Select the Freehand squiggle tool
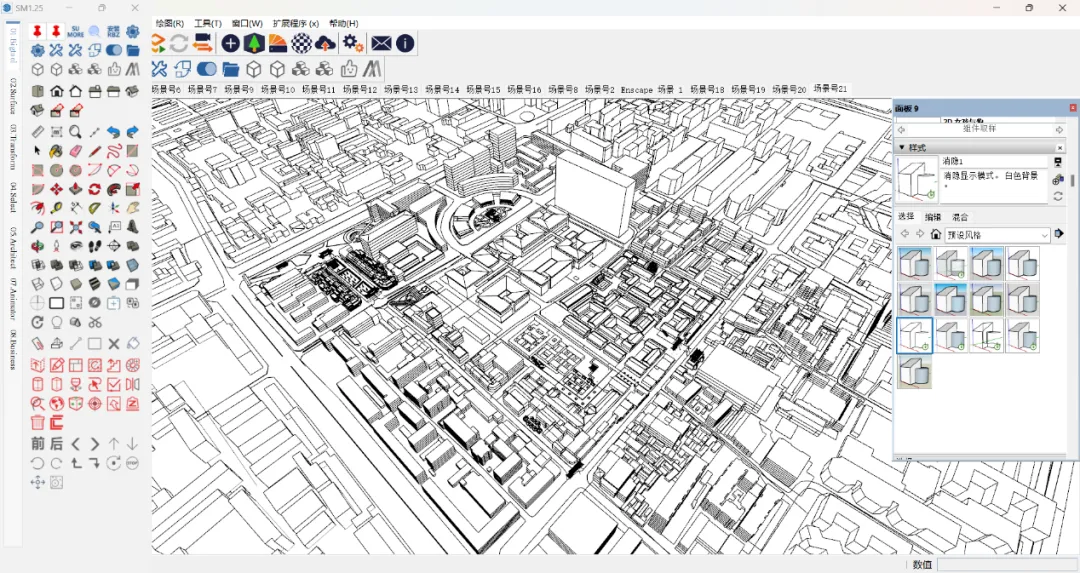The width and height of the screenshot is (1080, 573). coord(114,151)
